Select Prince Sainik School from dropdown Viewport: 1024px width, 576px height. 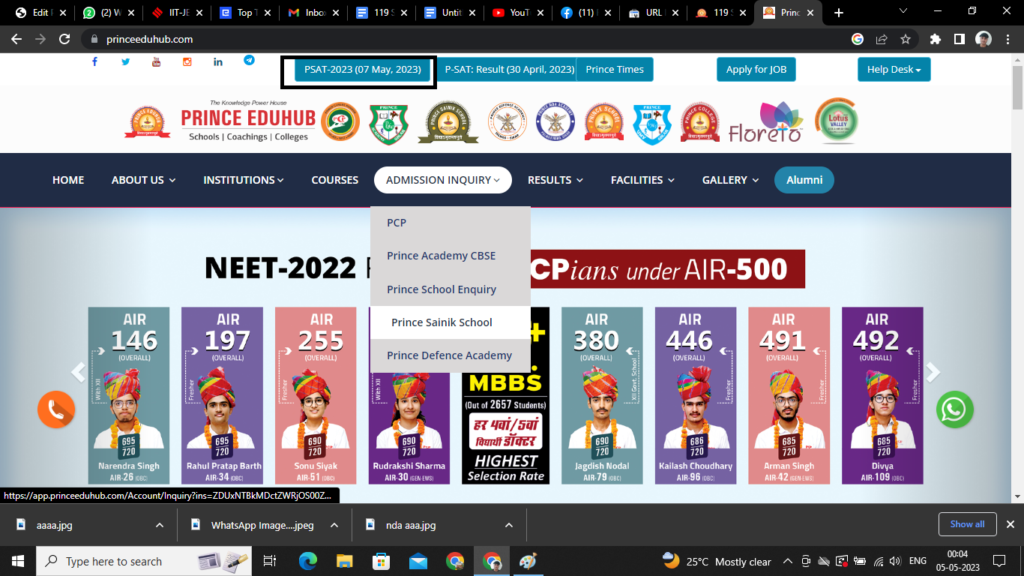pyautogui.click(x=442, y=322)
